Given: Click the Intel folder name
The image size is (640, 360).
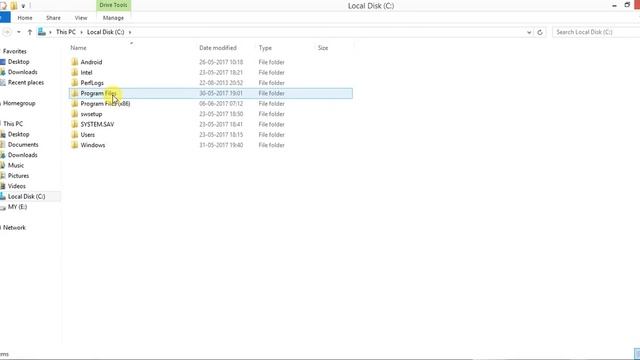Looking at the screenshot, I should [86, 72].
